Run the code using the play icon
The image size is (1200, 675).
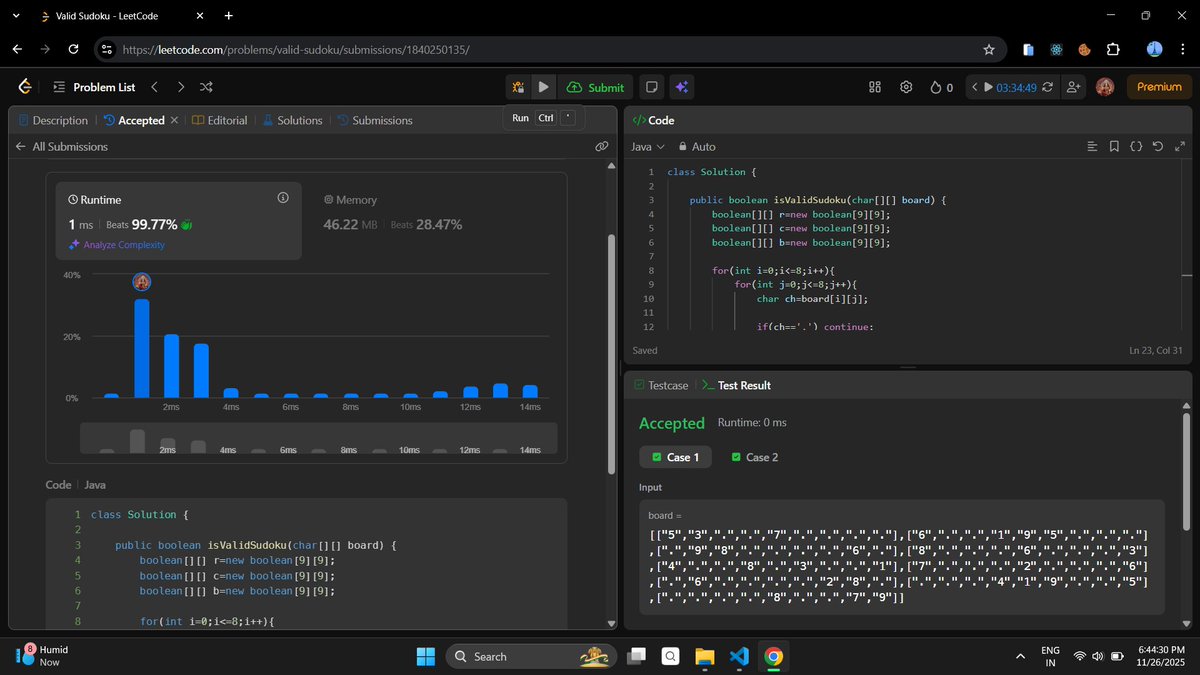[543, 87]
